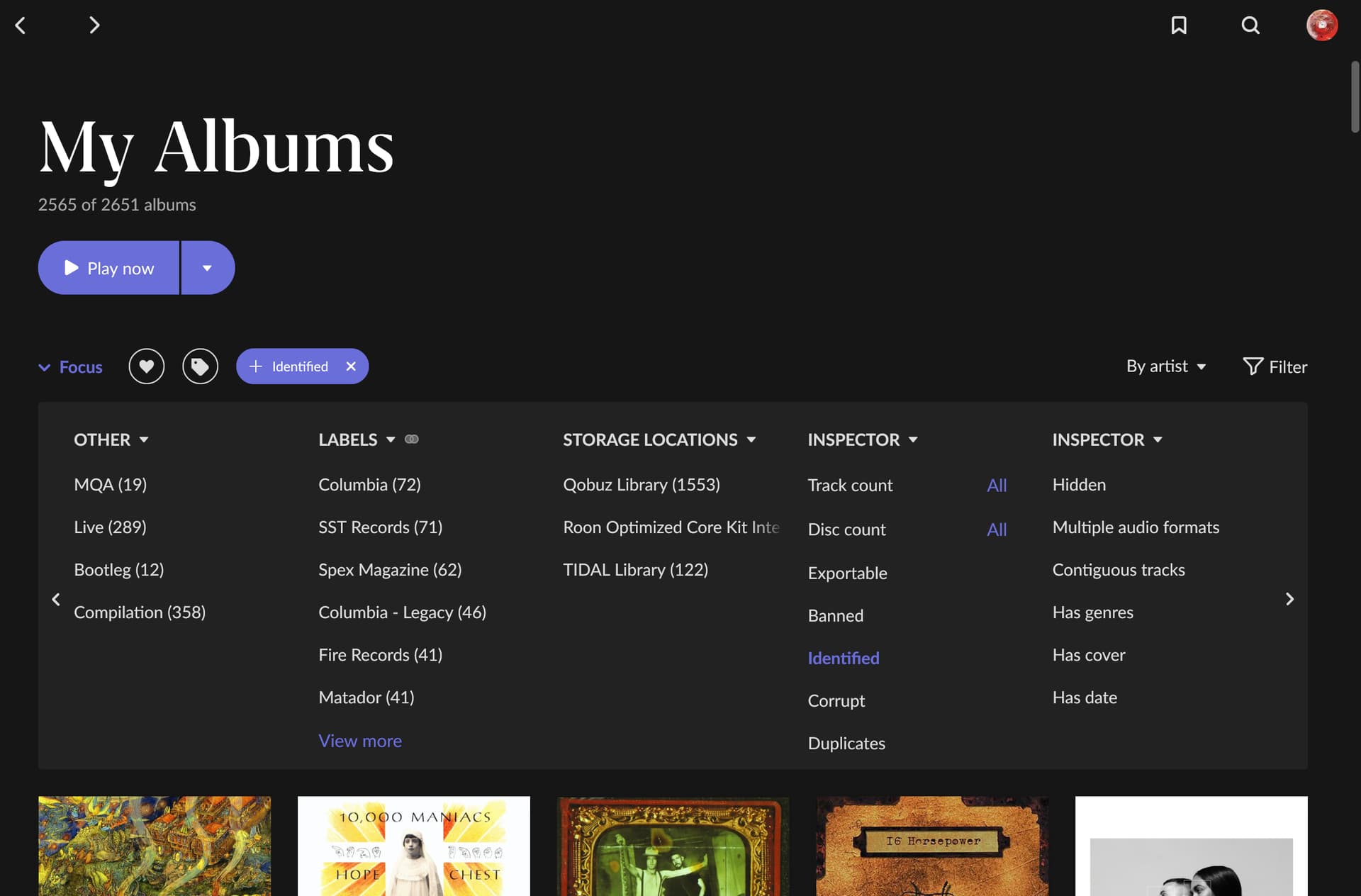Open the user profile avatar
The height and width of the screenshot is (896, 1361).
tap(1322, 26)
